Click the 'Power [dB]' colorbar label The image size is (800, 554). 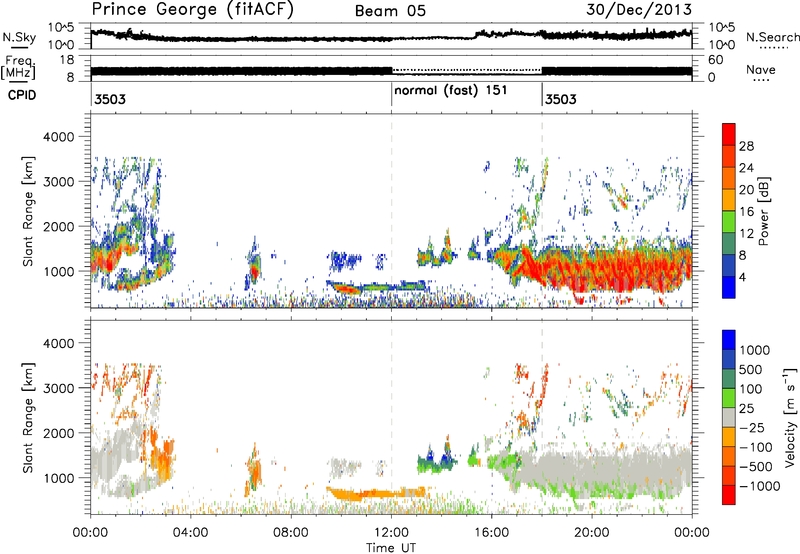click(x=763, y=211)
